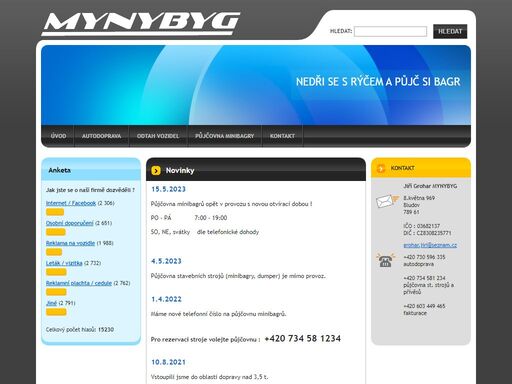
Task: Click the banner slogan NEDŘI SE S RÝČEM
Action: click(378, 82)
